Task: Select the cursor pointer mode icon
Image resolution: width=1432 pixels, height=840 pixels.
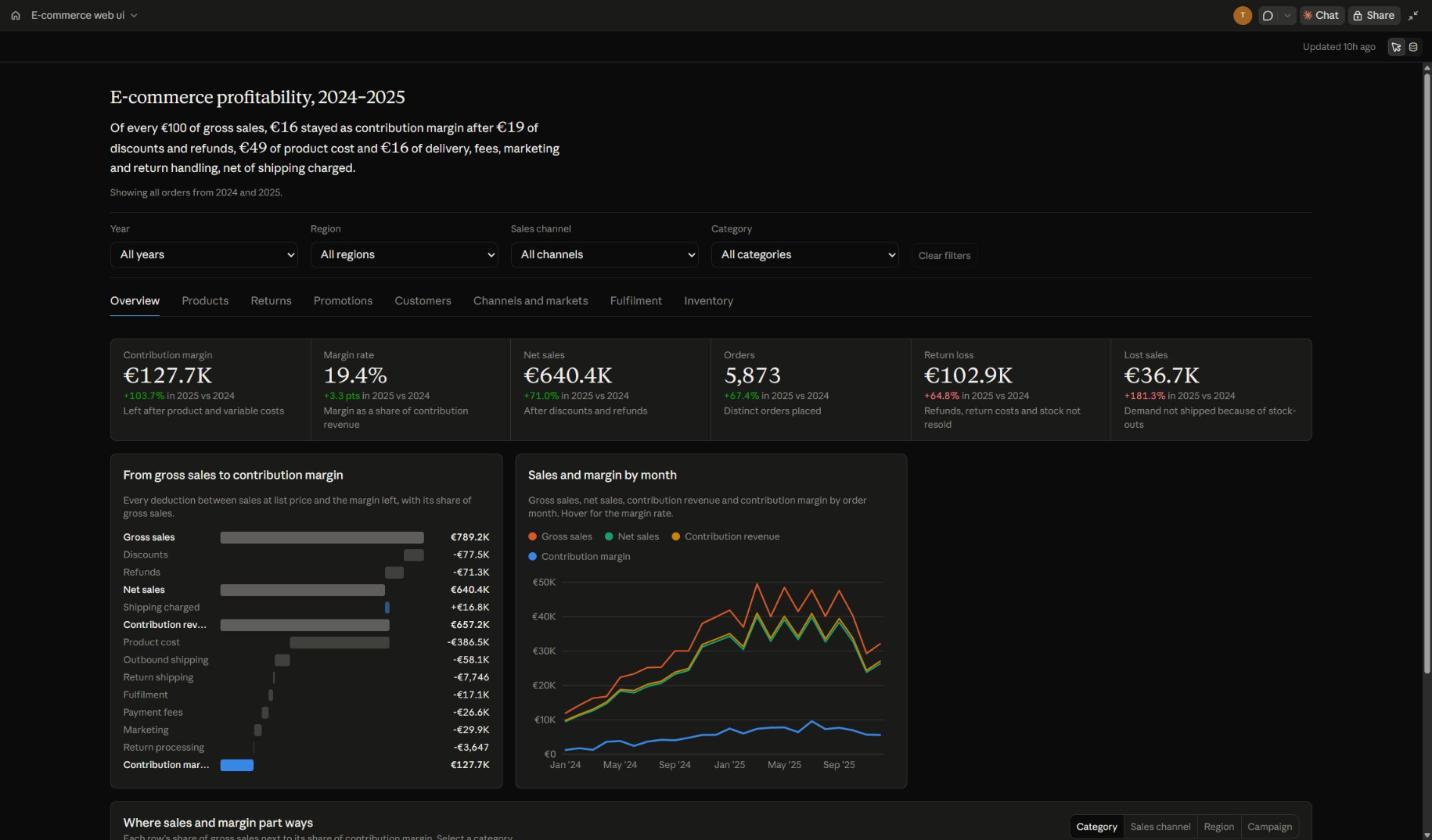Action: [1396, 47]
